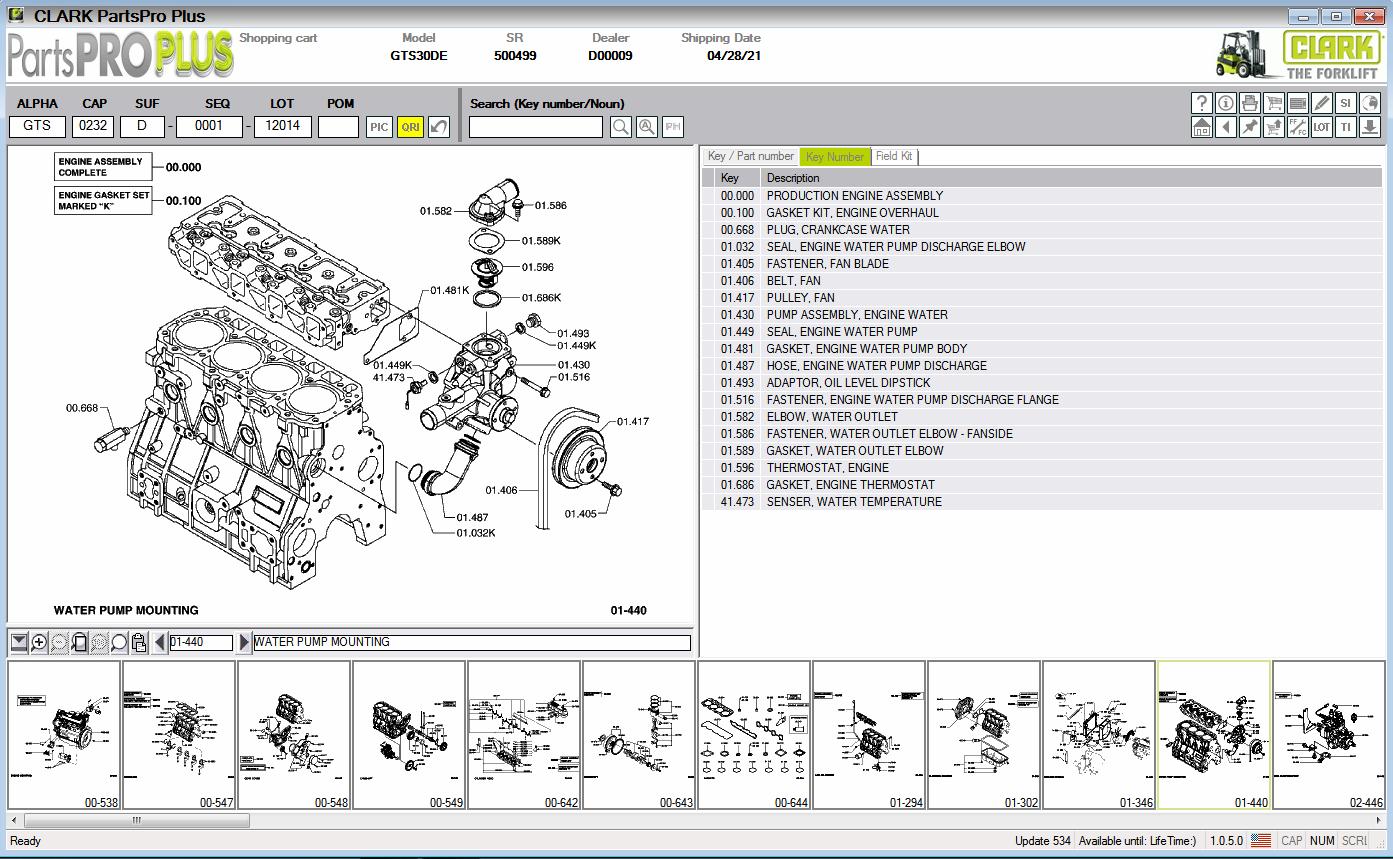Select the Key Number tab

click(835, 156)
